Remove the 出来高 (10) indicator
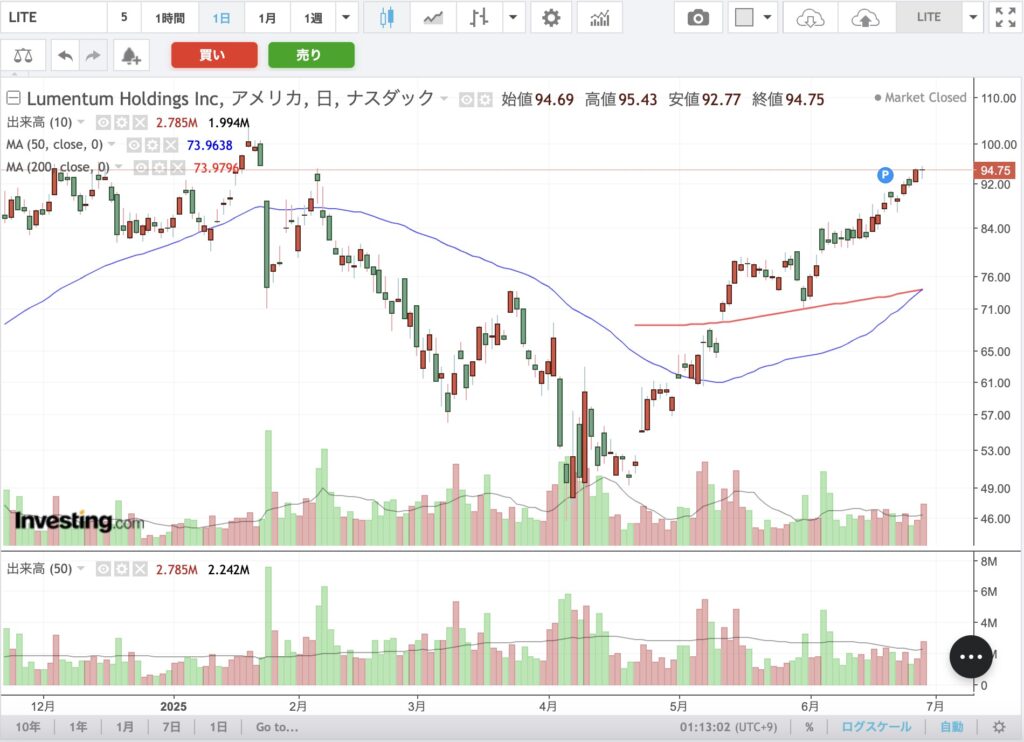 coord(140,122)
